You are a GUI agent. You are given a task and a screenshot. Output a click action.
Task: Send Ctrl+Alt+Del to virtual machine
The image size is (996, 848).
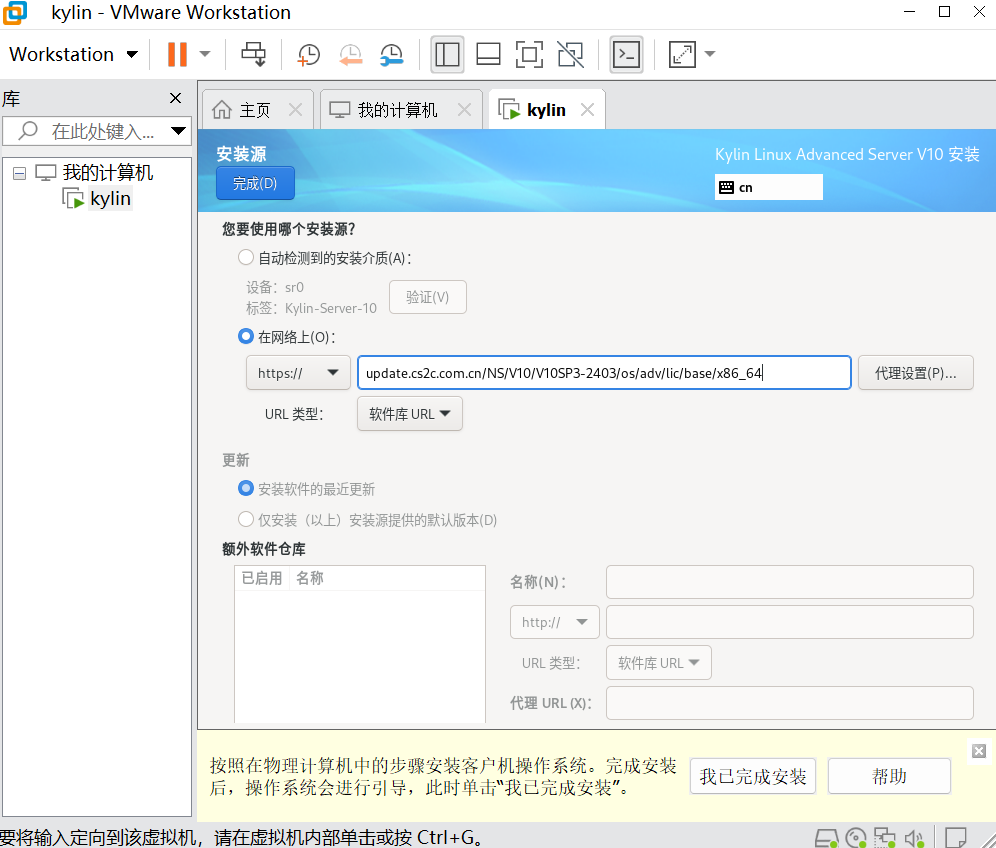coord(254,55)
